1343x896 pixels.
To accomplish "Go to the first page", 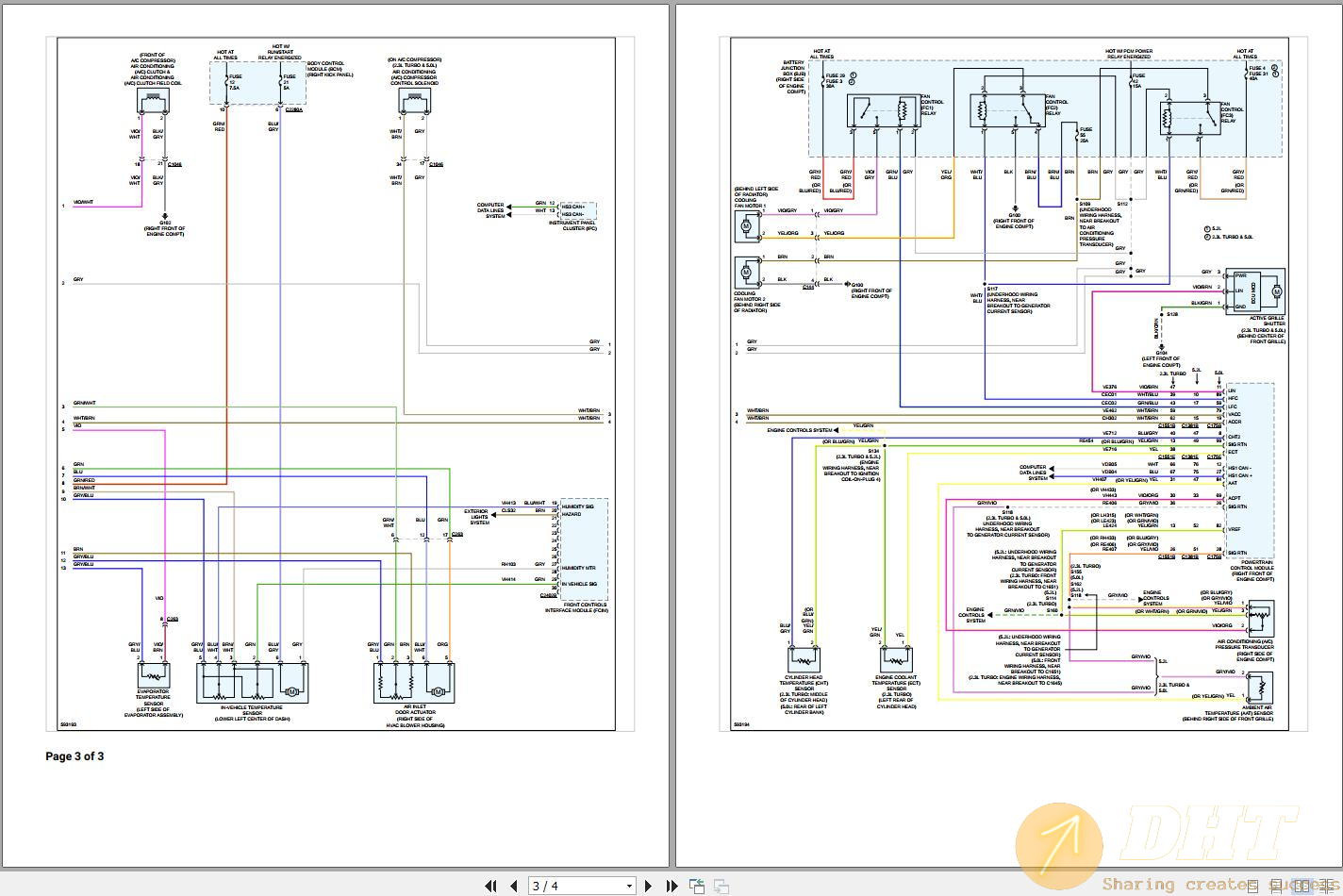I will coord(490,886).
